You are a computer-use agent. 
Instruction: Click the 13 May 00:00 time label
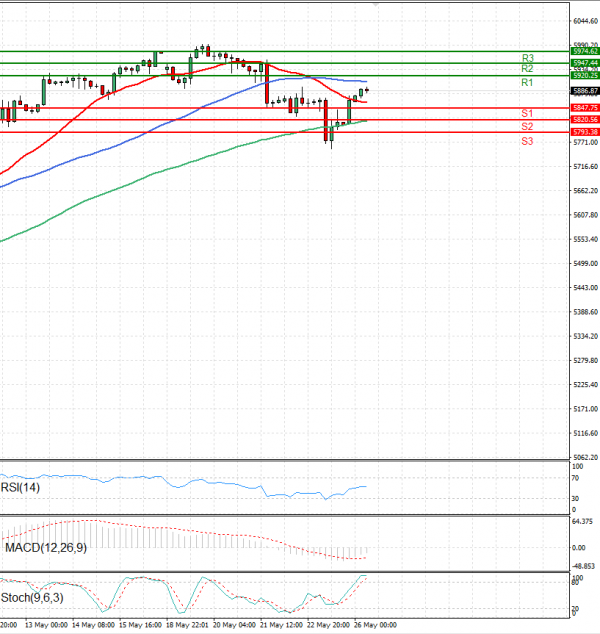(x=46, y=625)
